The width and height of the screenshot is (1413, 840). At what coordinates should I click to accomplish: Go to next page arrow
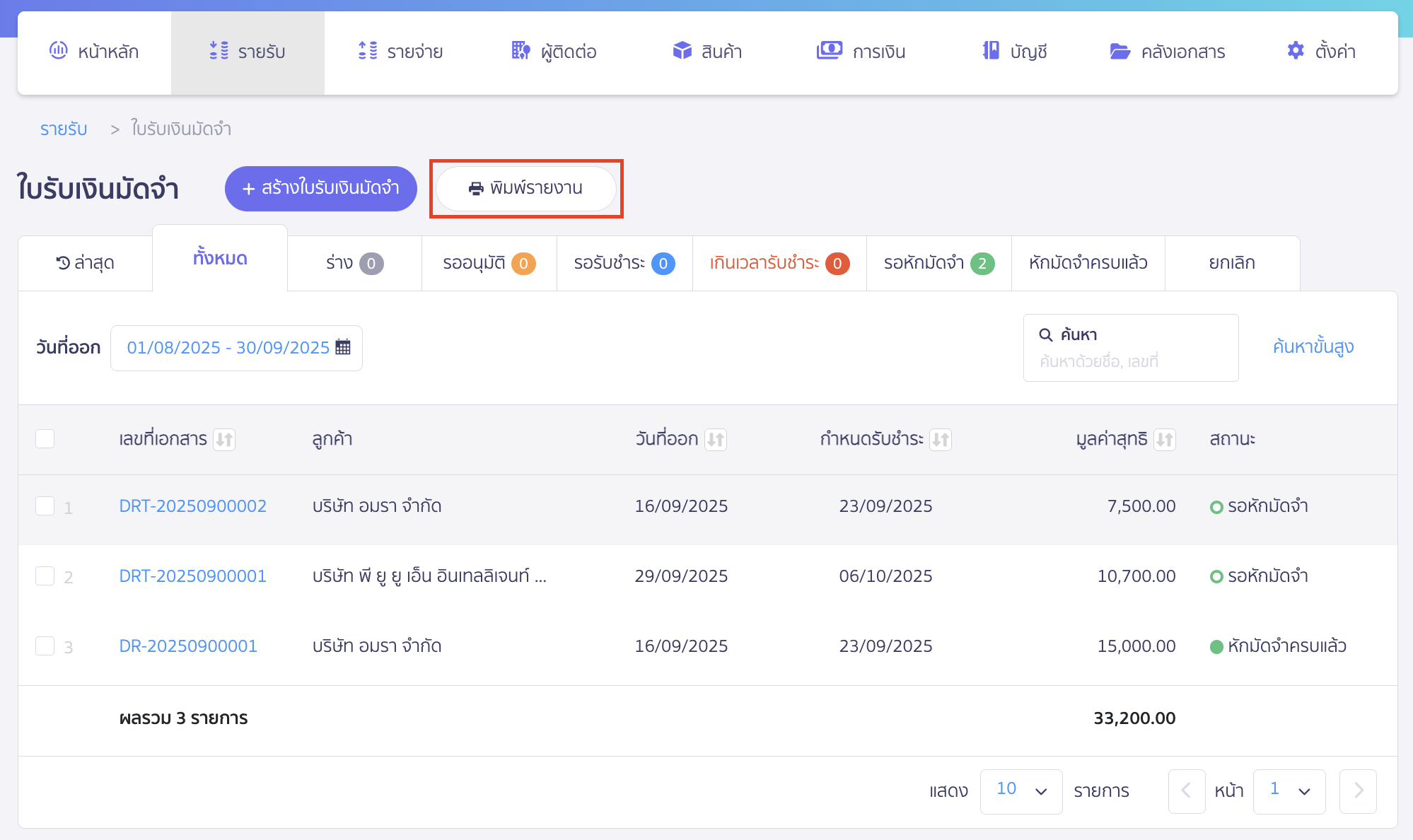click(1357, 791)
